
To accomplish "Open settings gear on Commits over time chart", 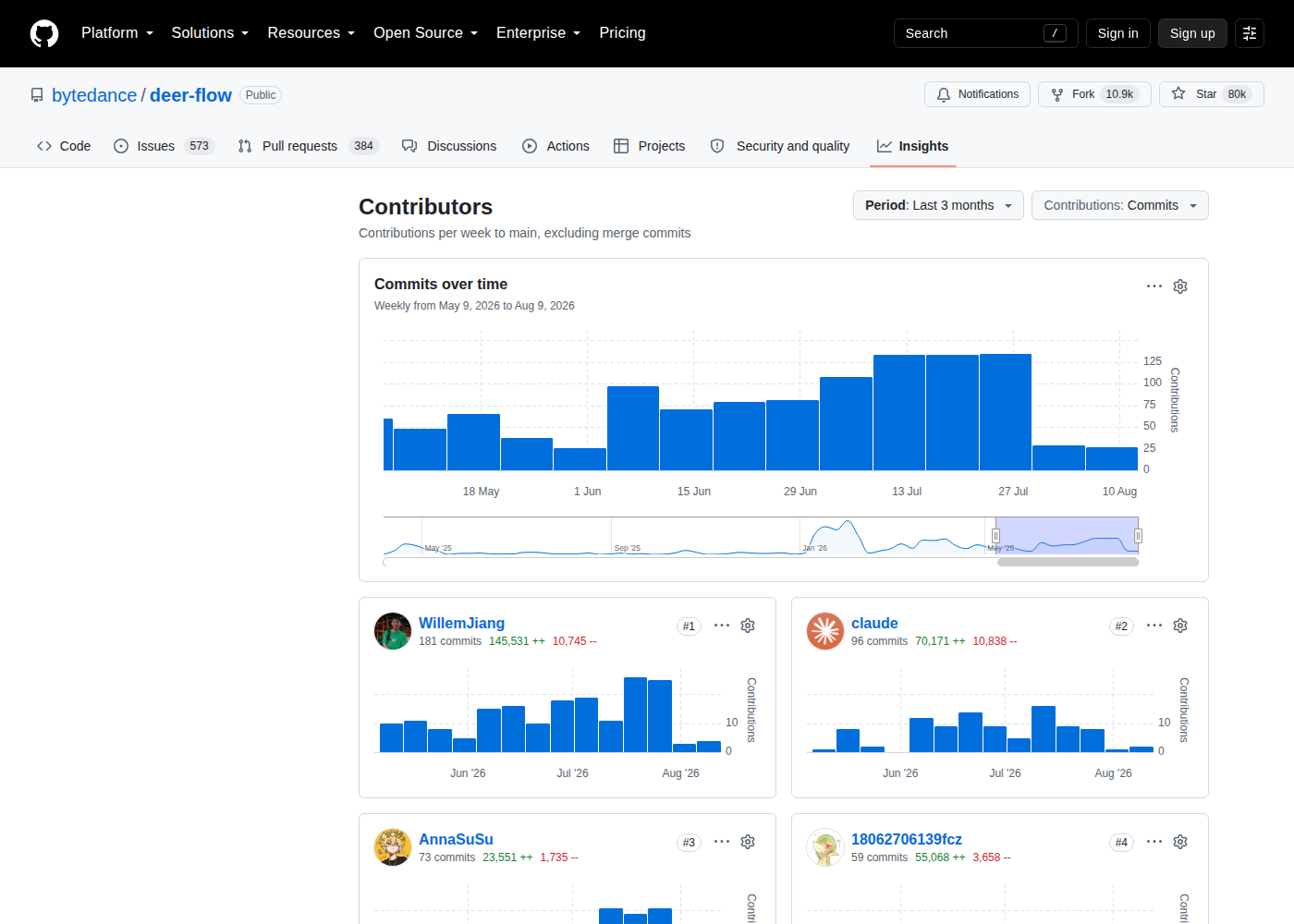I will 1180,286.
